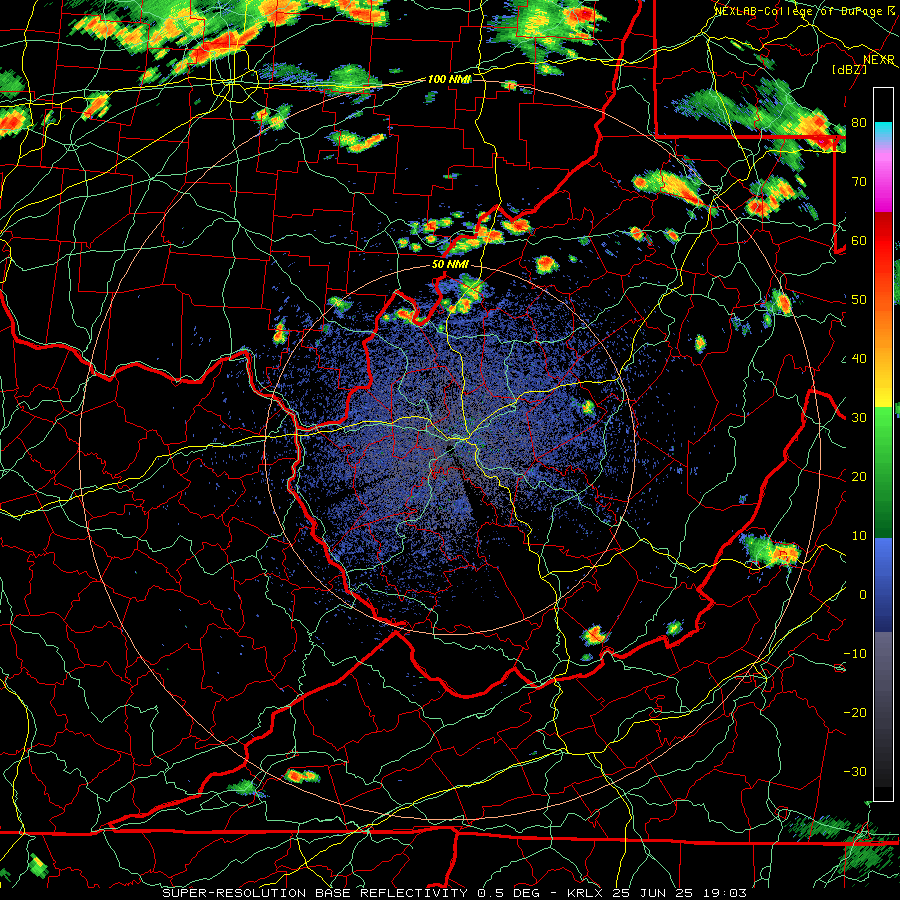Click the [dBZ] unit label
The height and width of the screenshot is (900, 900).
tap(849, 69)
